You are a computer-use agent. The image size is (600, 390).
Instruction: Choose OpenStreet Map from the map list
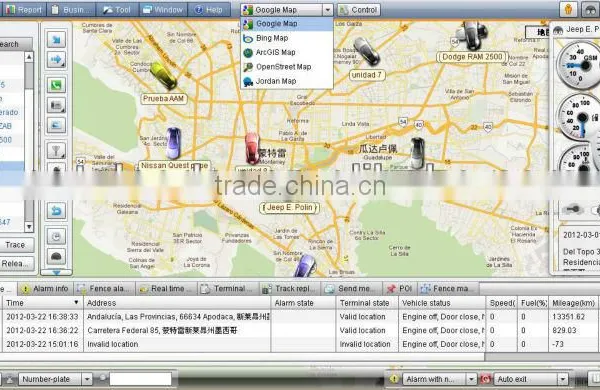pos(287,67)
